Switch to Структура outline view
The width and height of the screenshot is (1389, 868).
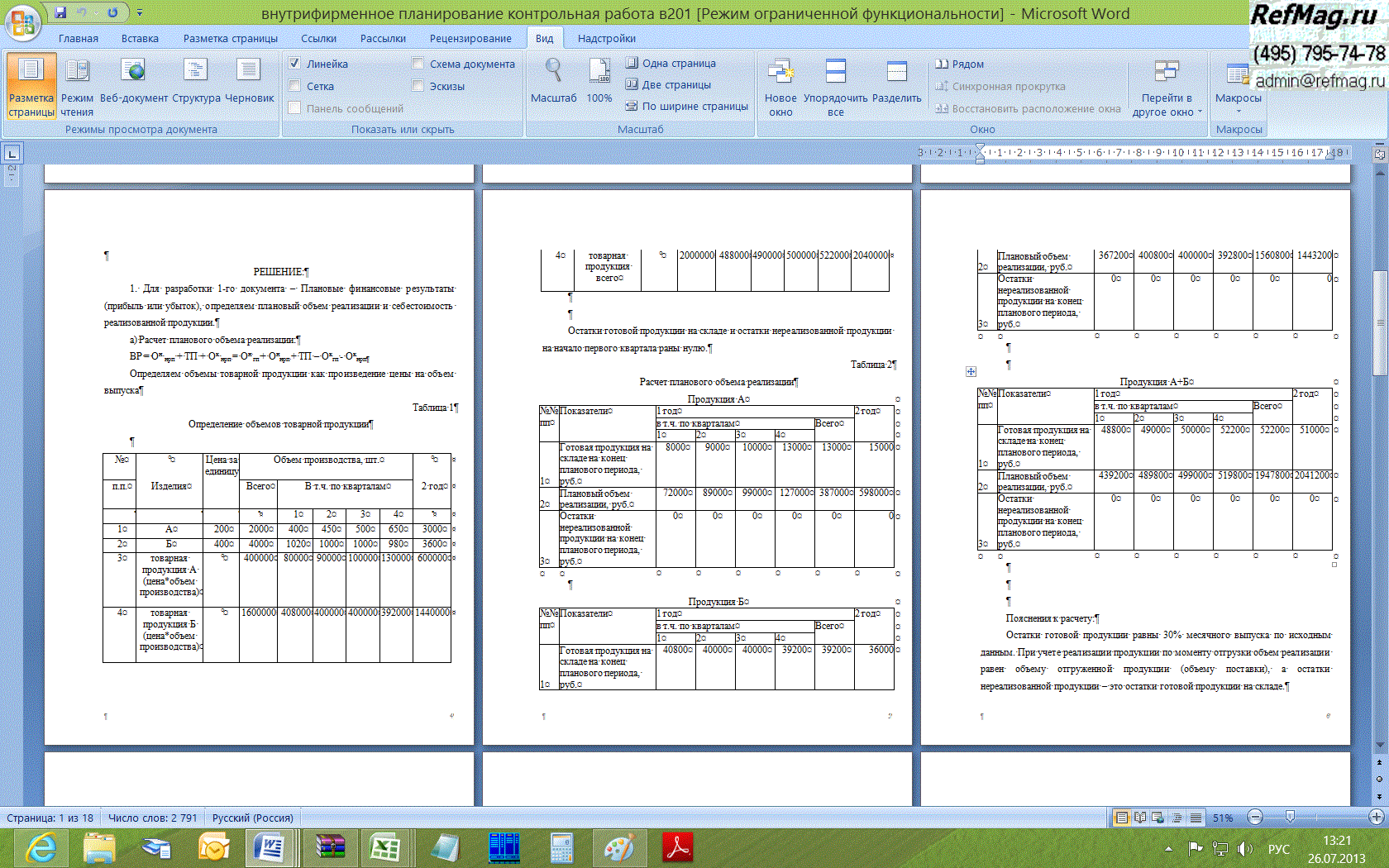(x=196, y=80)
